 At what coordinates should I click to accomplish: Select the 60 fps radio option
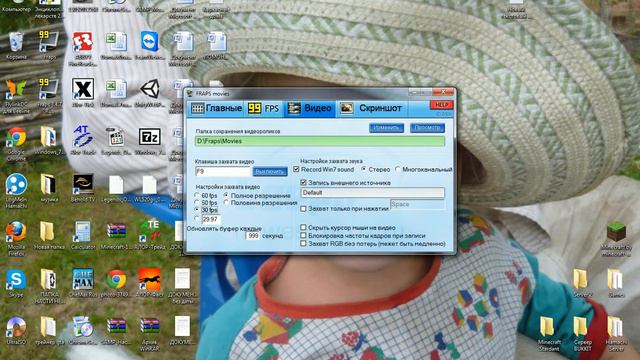pos(198,196)
